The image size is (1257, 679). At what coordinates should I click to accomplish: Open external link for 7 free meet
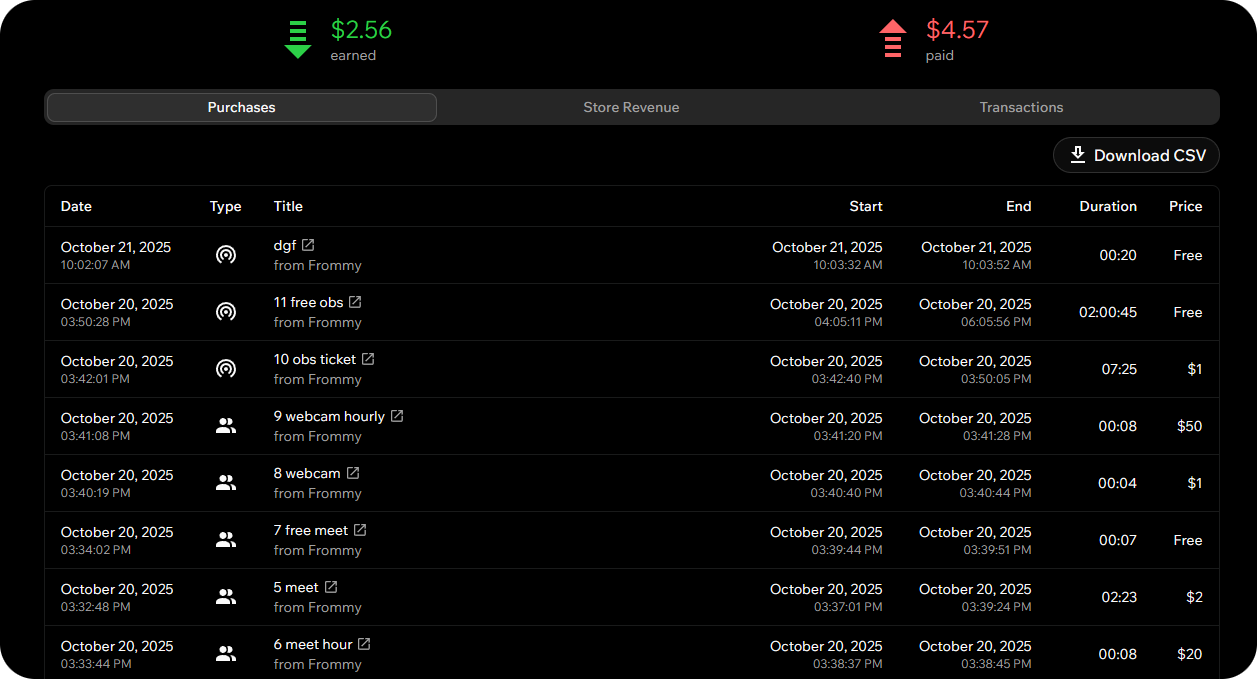[x=360, y=530]
